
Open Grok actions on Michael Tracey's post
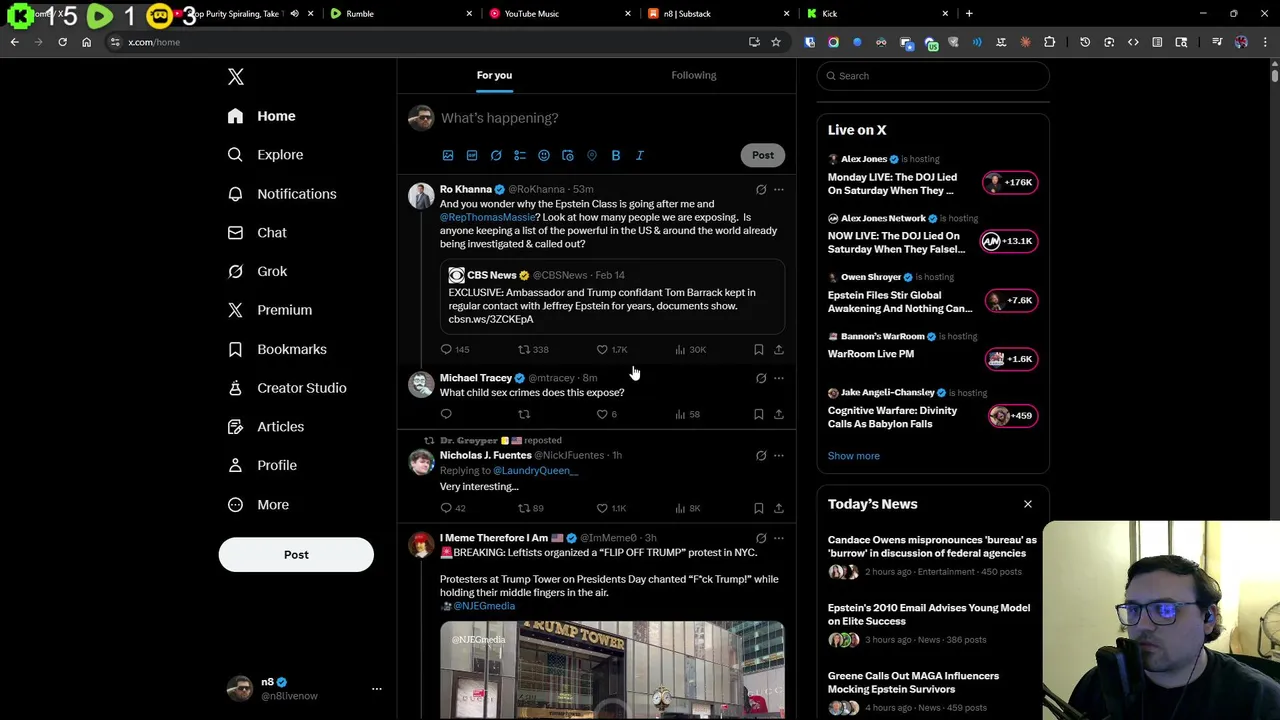(761, 378)
